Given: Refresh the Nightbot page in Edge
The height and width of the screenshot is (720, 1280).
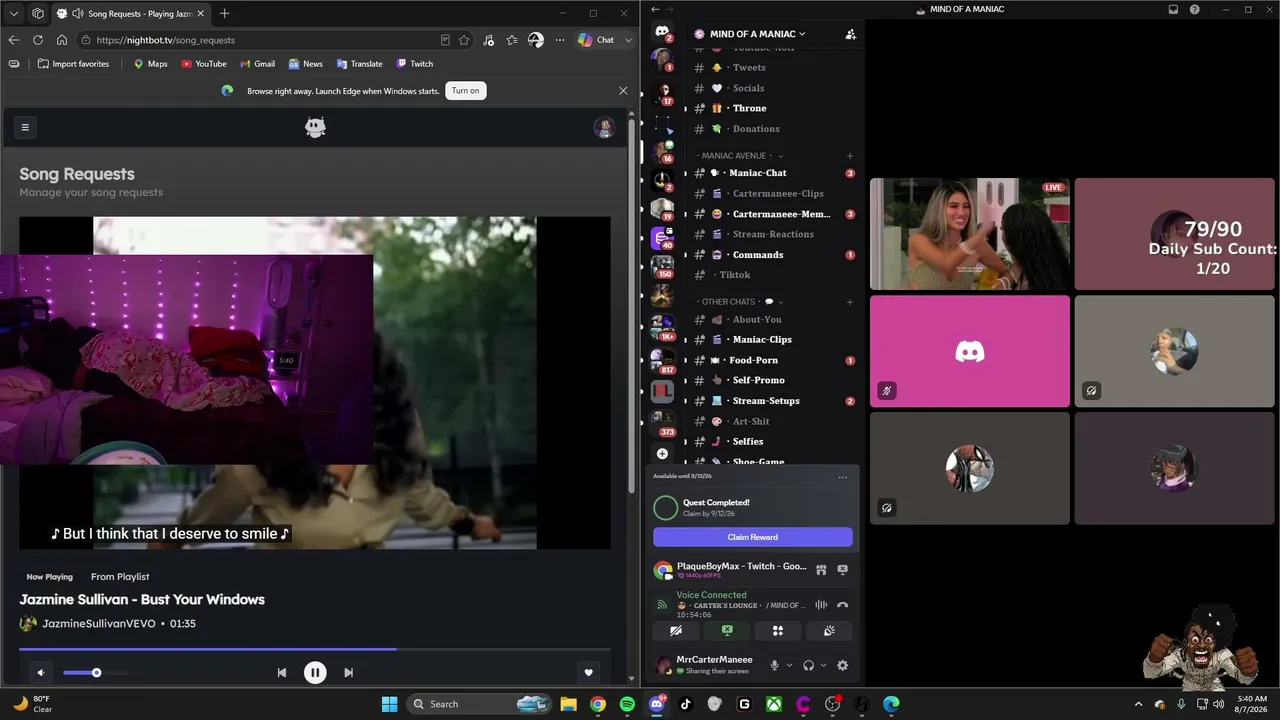Looking at the screenshot, I should pyautogui.click(x=38, y=40).
